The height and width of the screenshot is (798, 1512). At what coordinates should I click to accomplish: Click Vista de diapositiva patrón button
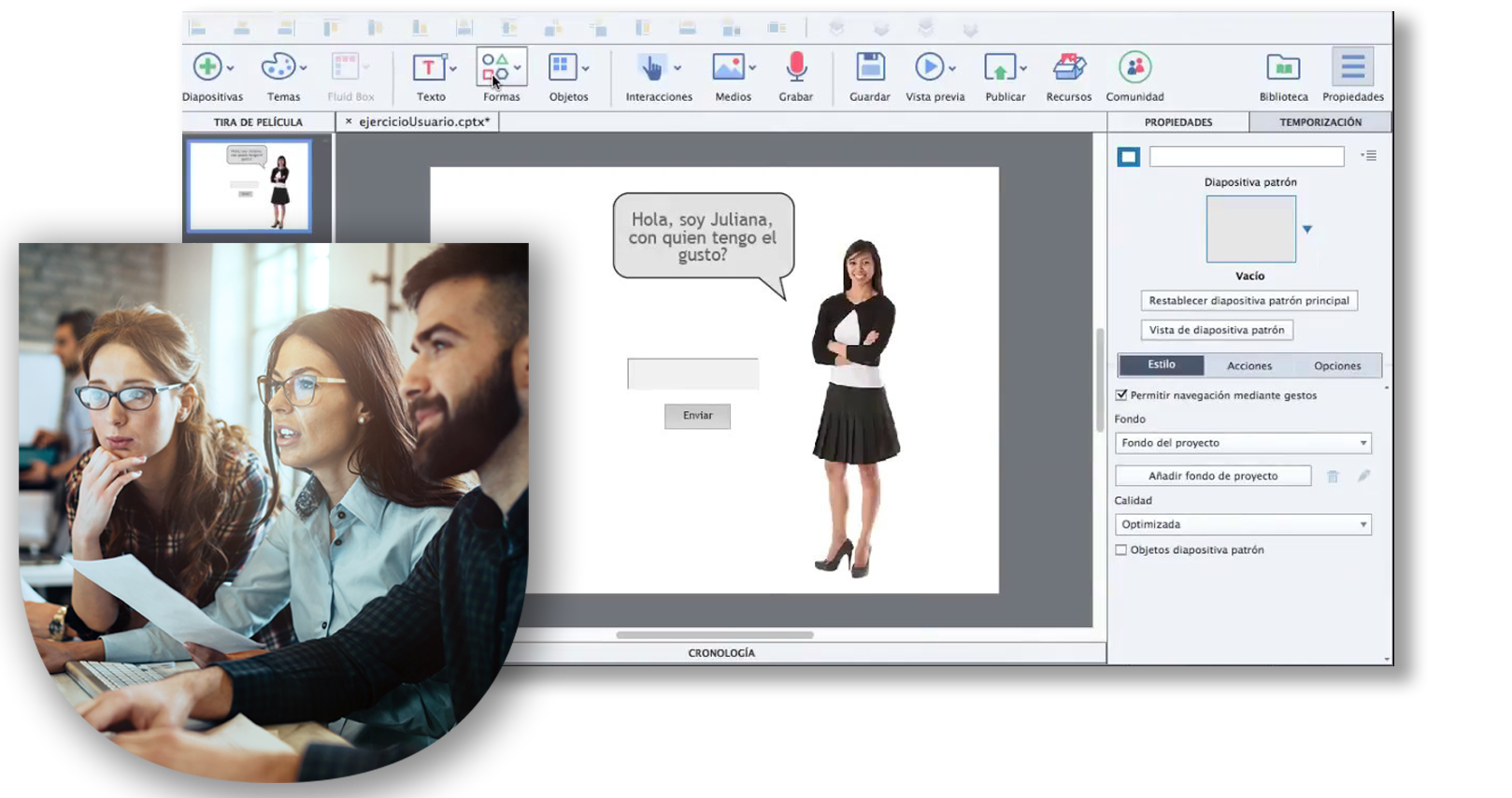pos(1217,330)
